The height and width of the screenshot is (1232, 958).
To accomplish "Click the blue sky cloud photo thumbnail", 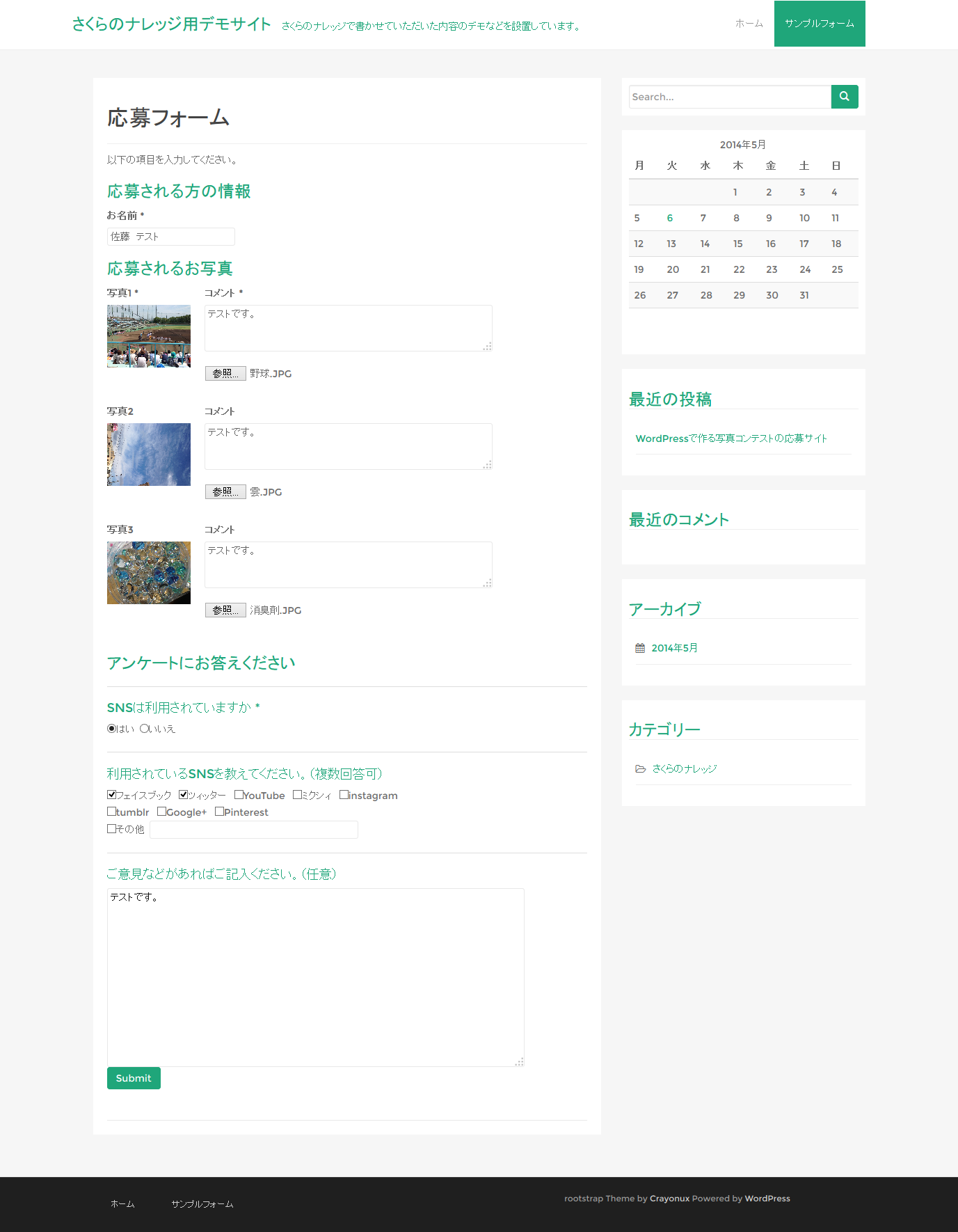I will 149,455.
